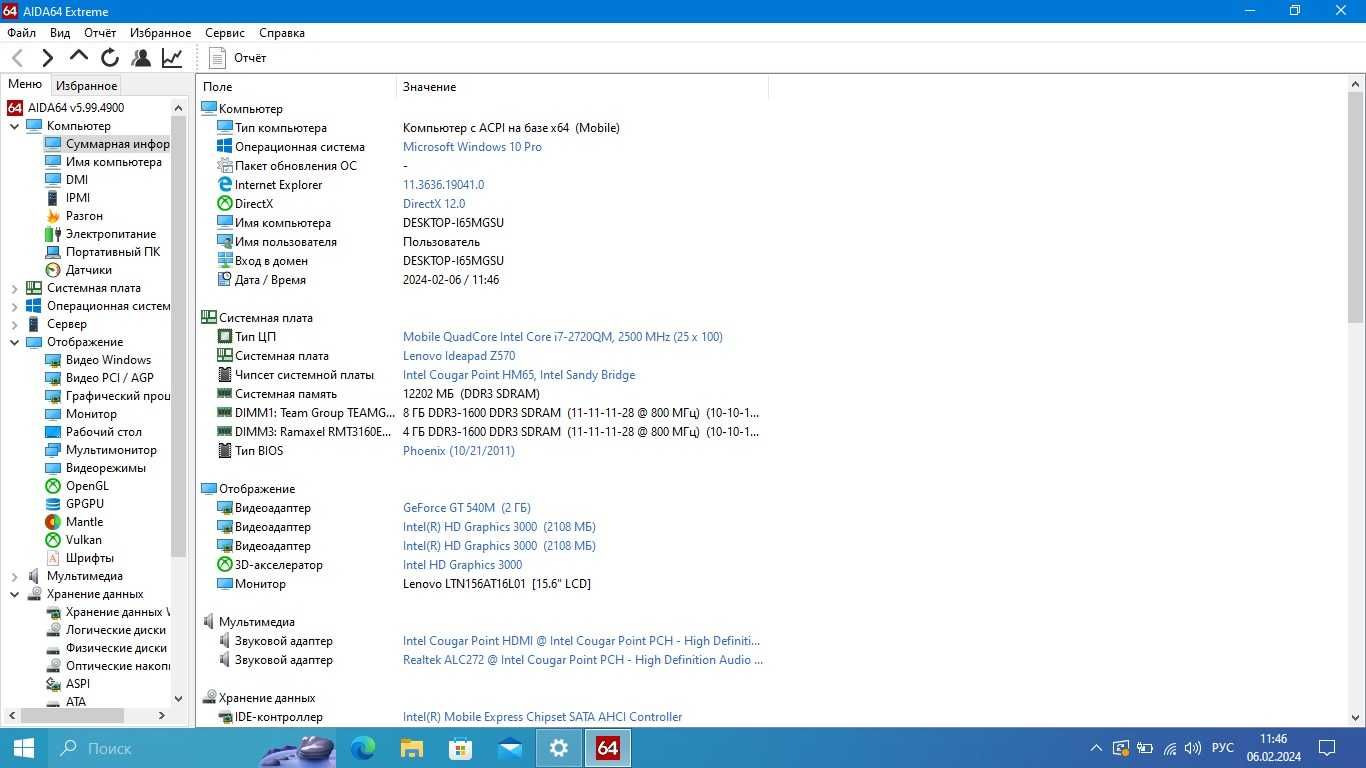
Task: Open Разгон overclock item with flame icon
Action: coord(84,216)
